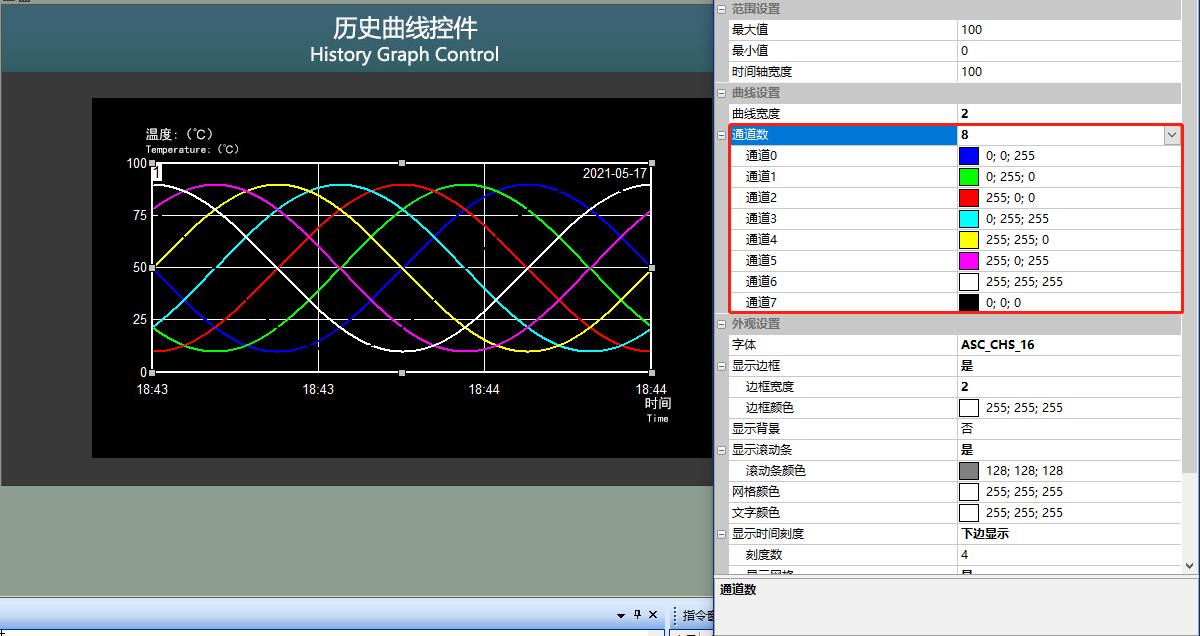The height and width of the screenshot is (636, 1200).
Task: Click the 历史曲线控件 title text
Action: [405, 27]
